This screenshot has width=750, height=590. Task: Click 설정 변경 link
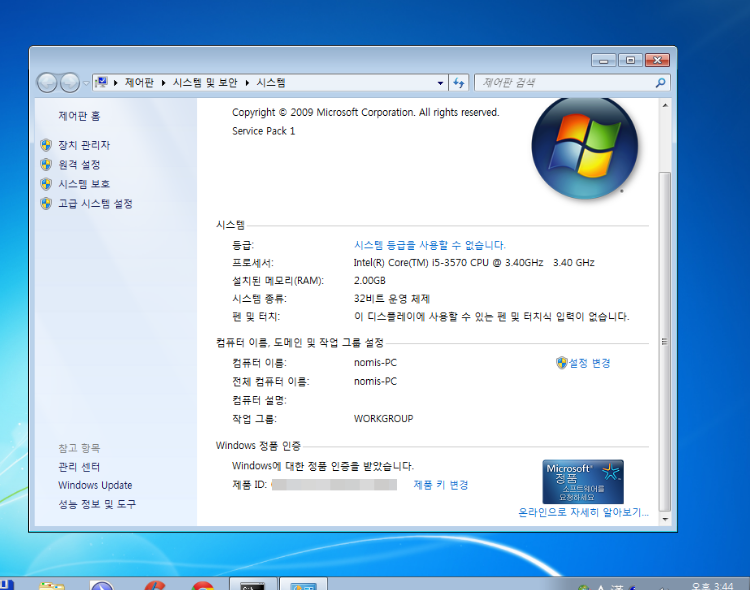[x=589, y=363]
